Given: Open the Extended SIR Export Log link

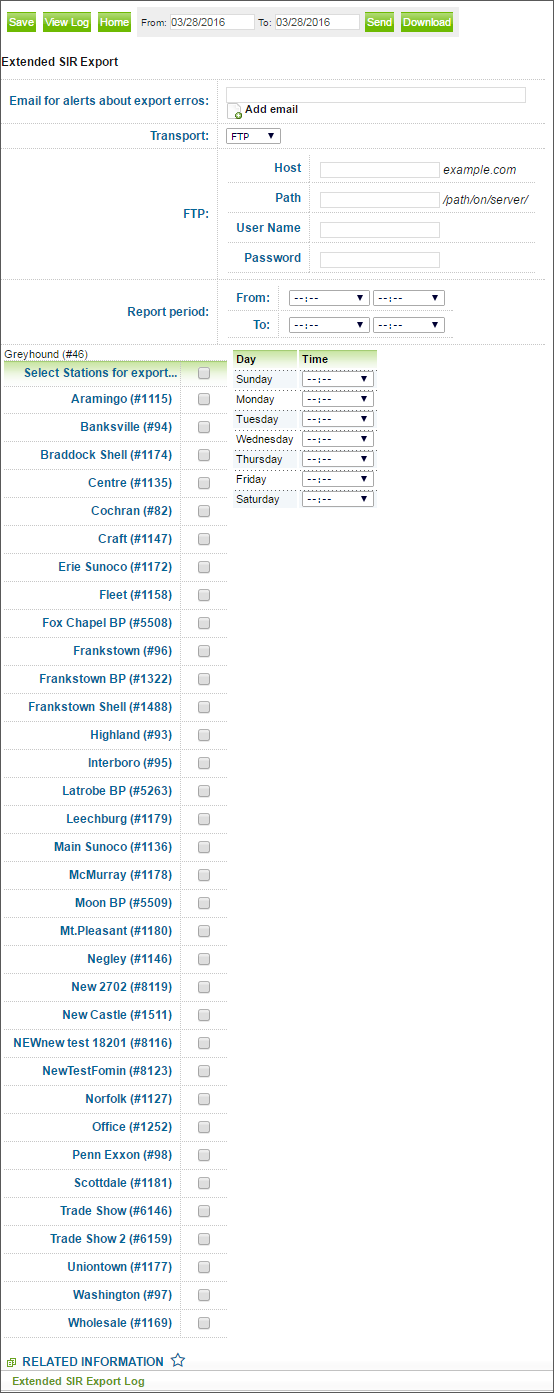Looking at the screenshot, I should [78, 1381].
